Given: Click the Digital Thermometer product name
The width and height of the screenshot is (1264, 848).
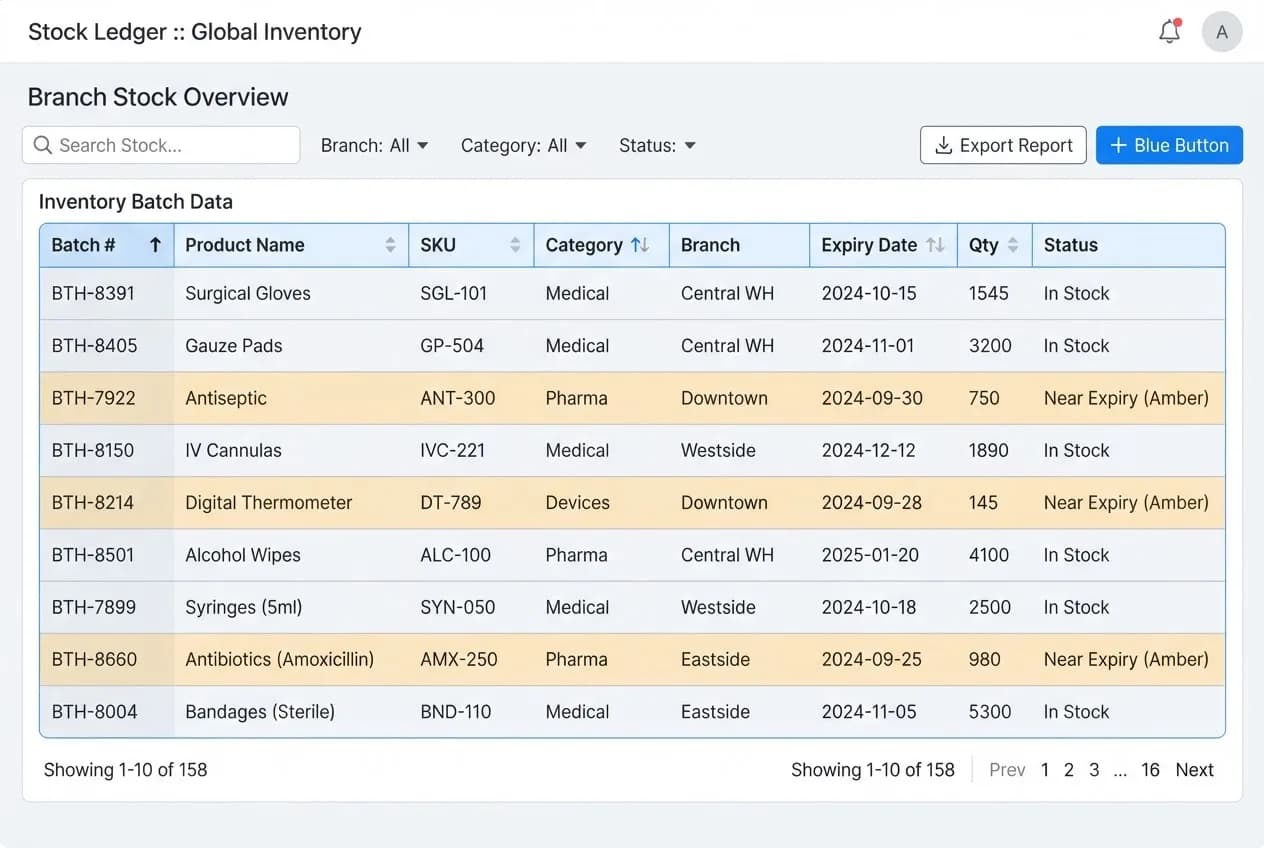Looking at the screenshot, I should [x=268, y=503].
